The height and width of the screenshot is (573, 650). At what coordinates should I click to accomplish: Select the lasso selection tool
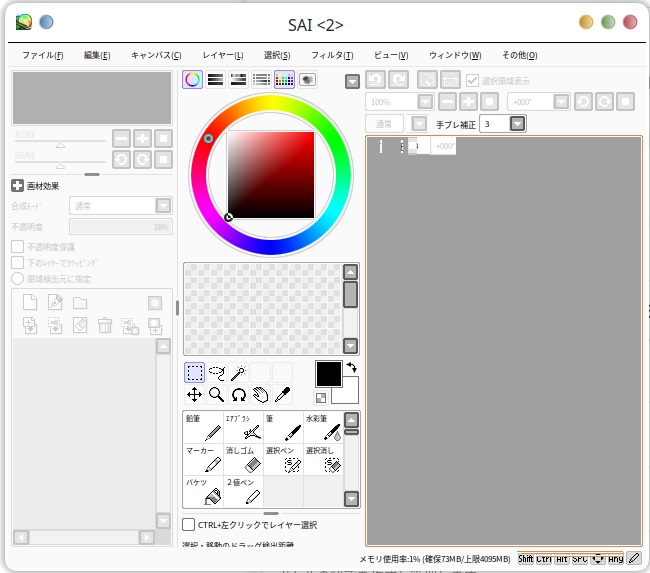(217, 373)
